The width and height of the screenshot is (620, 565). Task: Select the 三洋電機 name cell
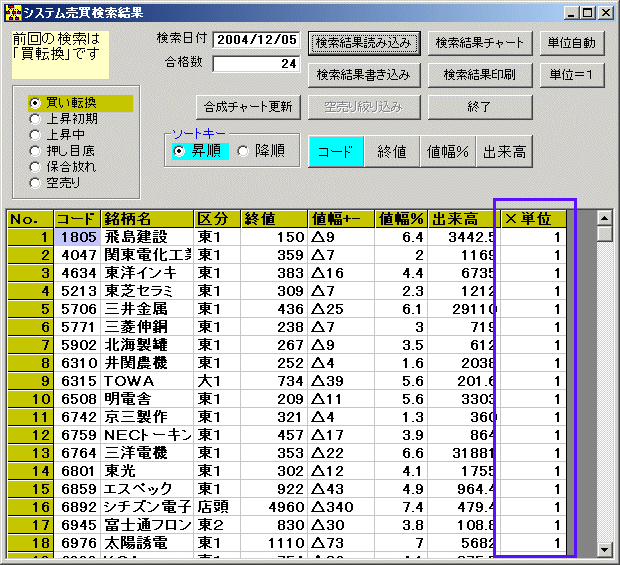147,453
